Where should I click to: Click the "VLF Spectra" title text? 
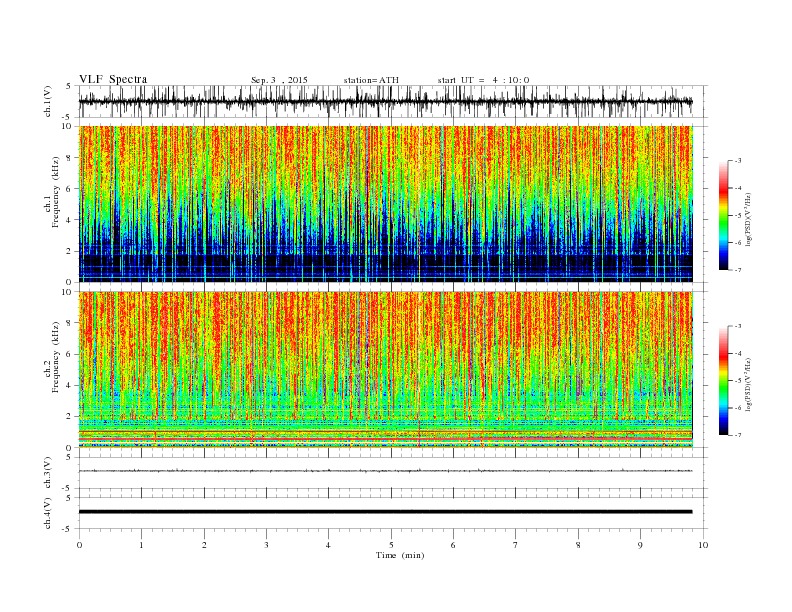tap(113, 79)
